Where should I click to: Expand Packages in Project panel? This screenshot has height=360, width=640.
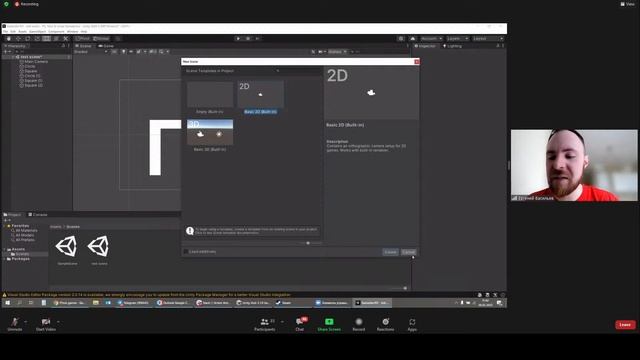click(4, 259)
